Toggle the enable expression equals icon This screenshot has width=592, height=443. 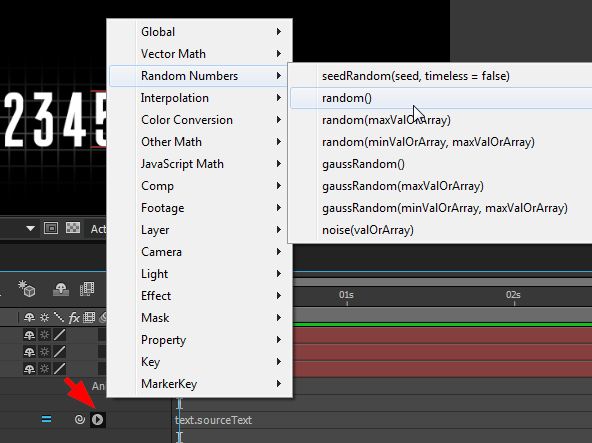[46, 419]
